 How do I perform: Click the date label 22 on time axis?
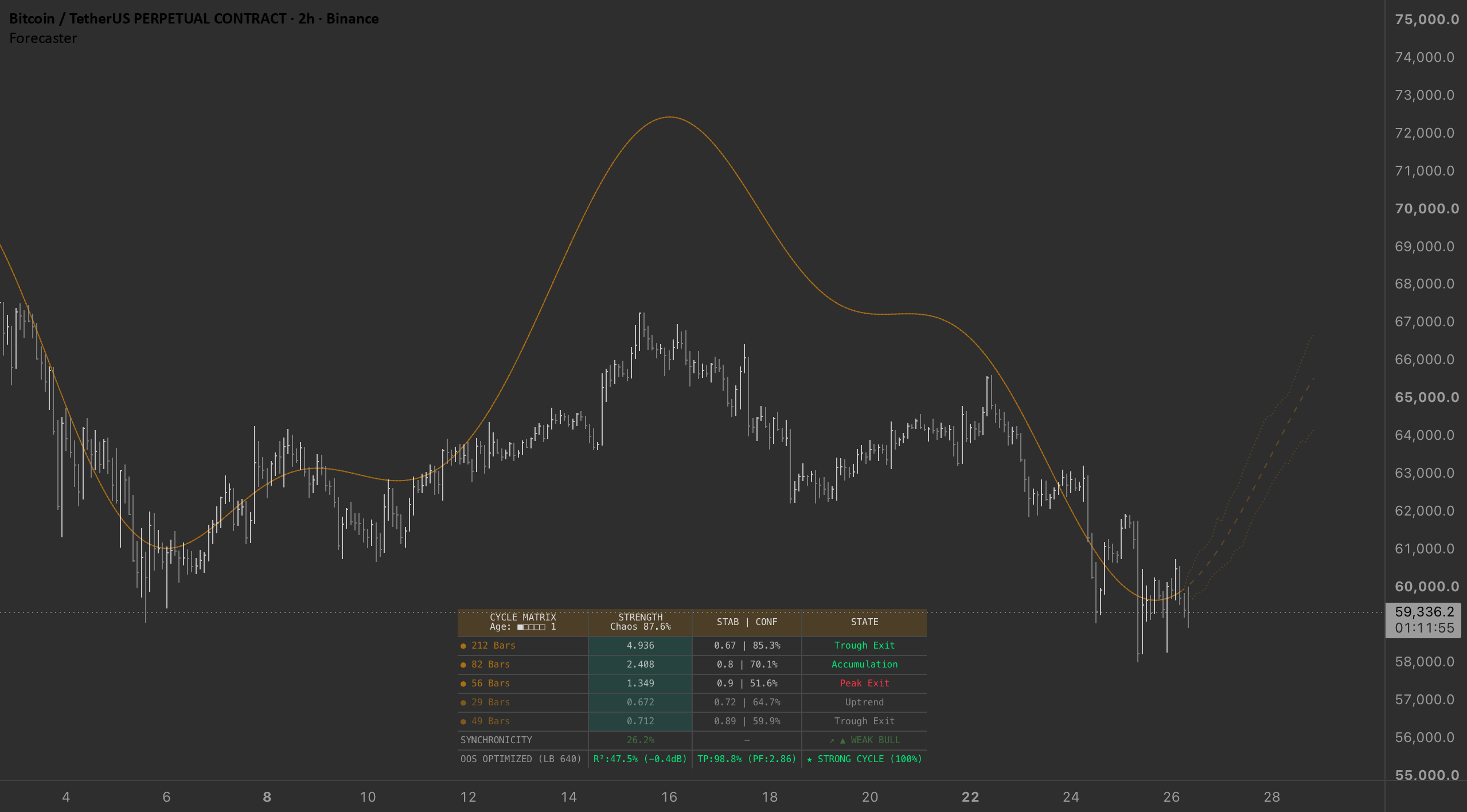point(970,797)
